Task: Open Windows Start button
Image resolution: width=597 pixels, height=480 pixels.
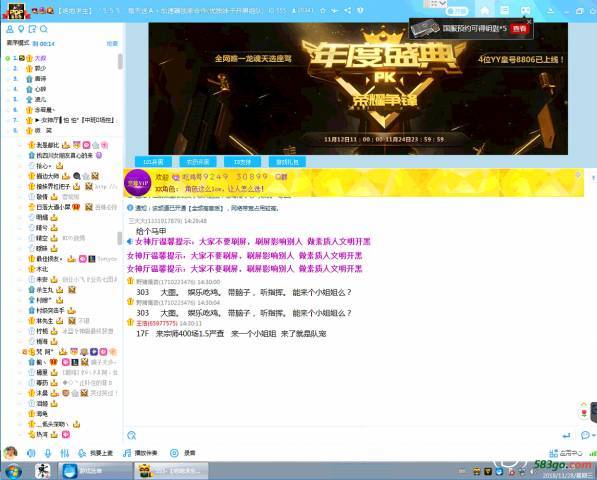Action: tap(13, 471)
